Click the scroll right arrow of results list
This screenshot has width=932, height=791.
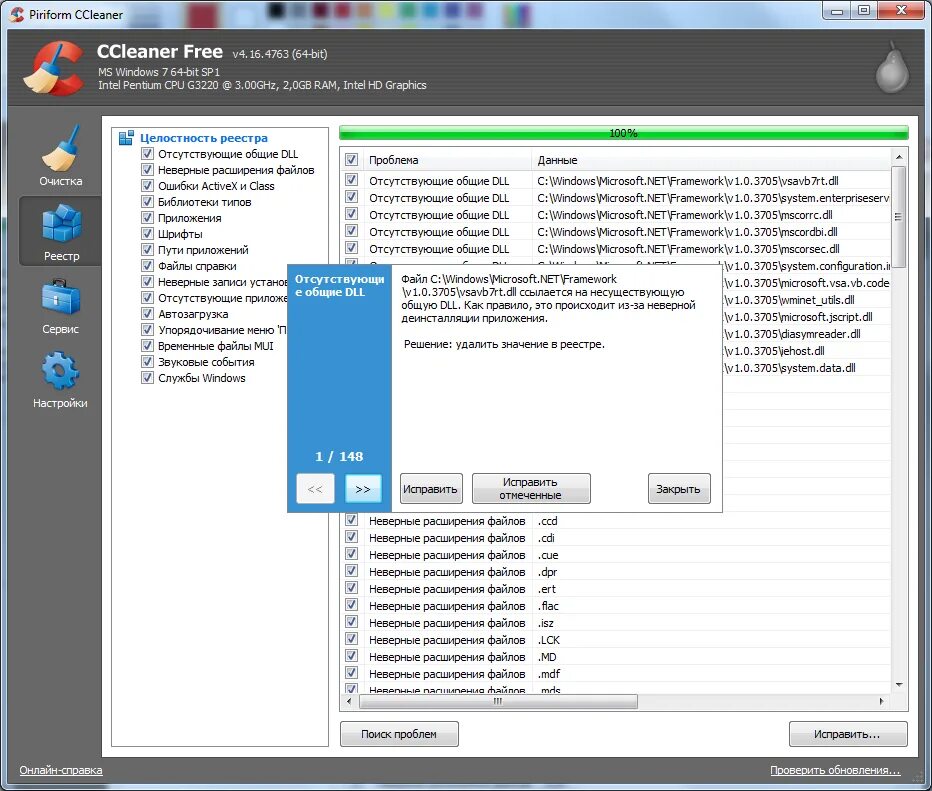pyautogui.click(x=882, y=701)
